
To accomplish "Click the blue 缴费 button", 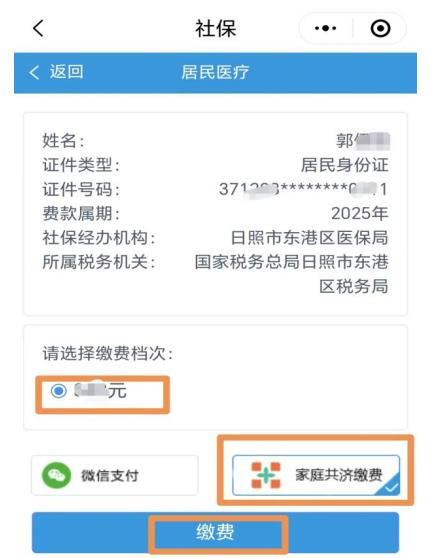I will pyautogui.click(x=215, y=532).
